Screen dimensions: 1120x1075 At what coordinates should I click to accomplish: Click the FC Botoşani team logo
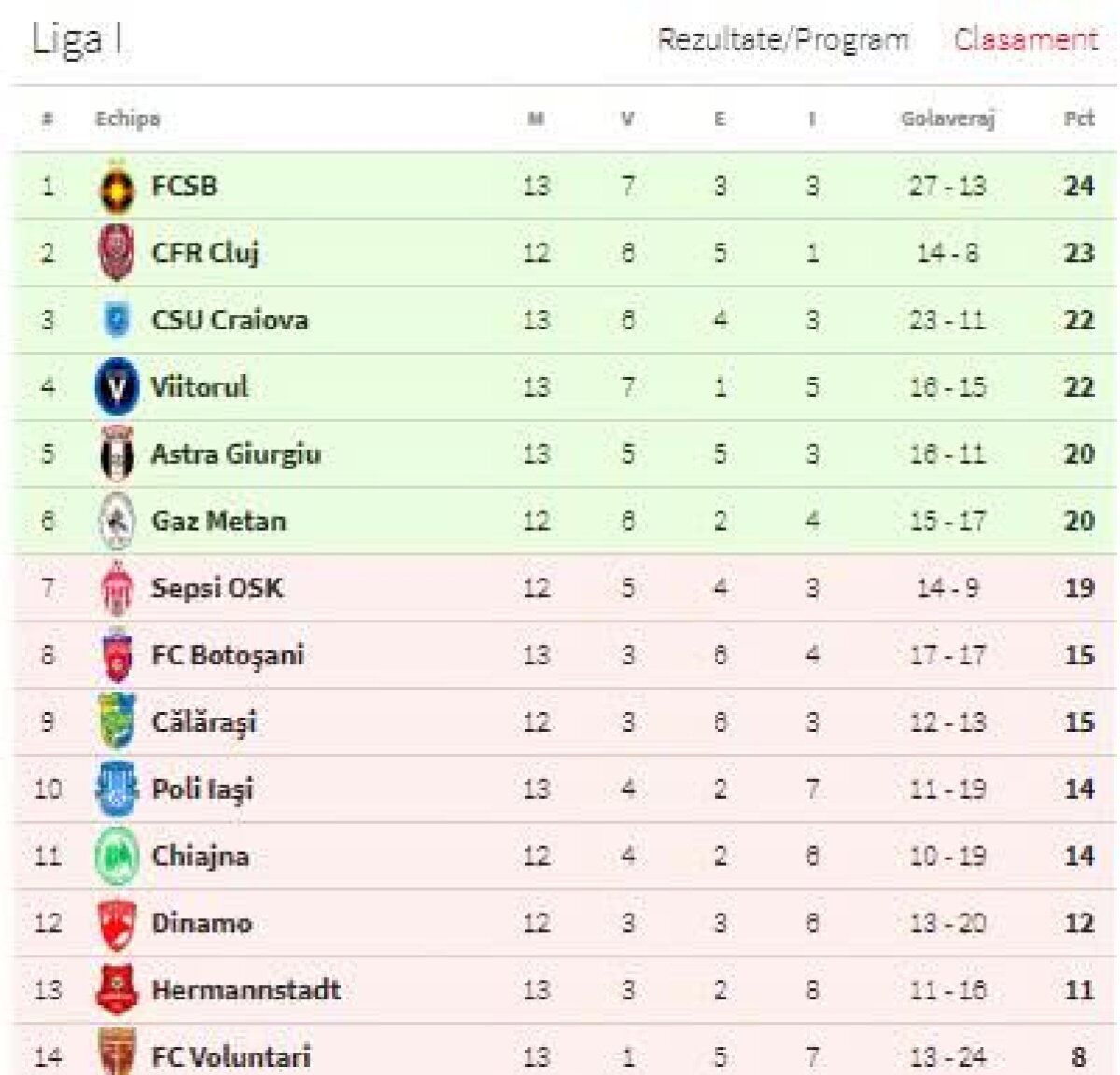click(x=117, y=656)
